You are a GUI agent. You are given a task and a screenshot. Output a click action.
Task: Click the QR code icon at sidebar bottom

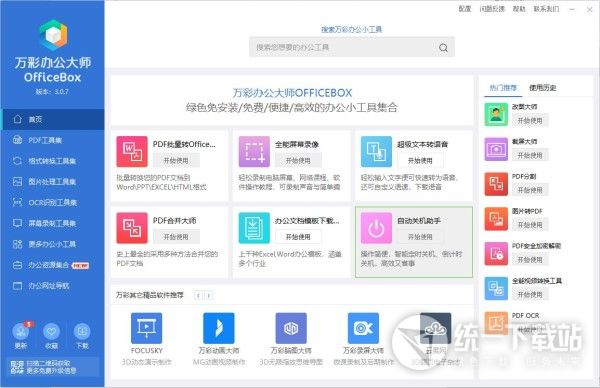17,367
